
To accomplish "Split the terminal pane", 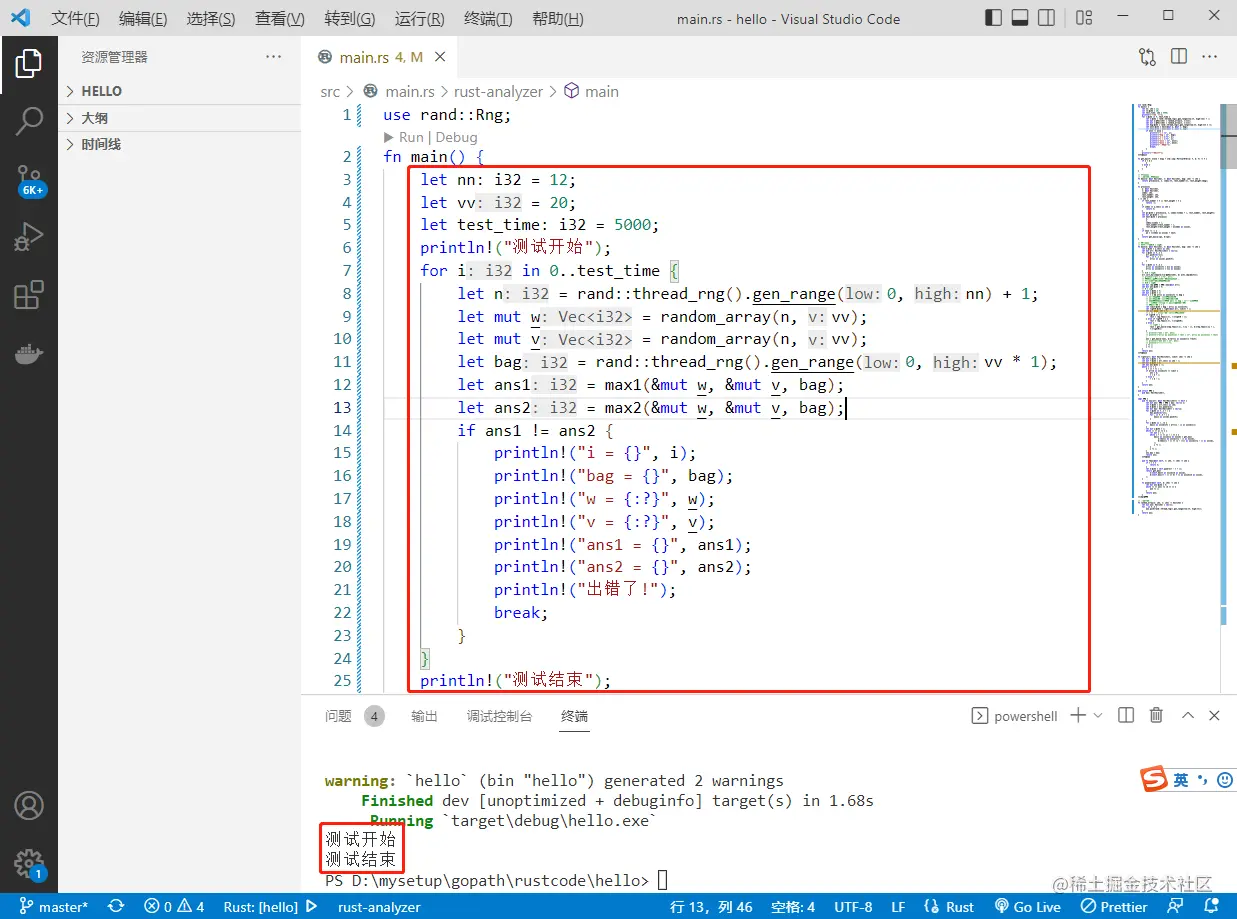I will pyautogui.click(x=1126, y=715).
